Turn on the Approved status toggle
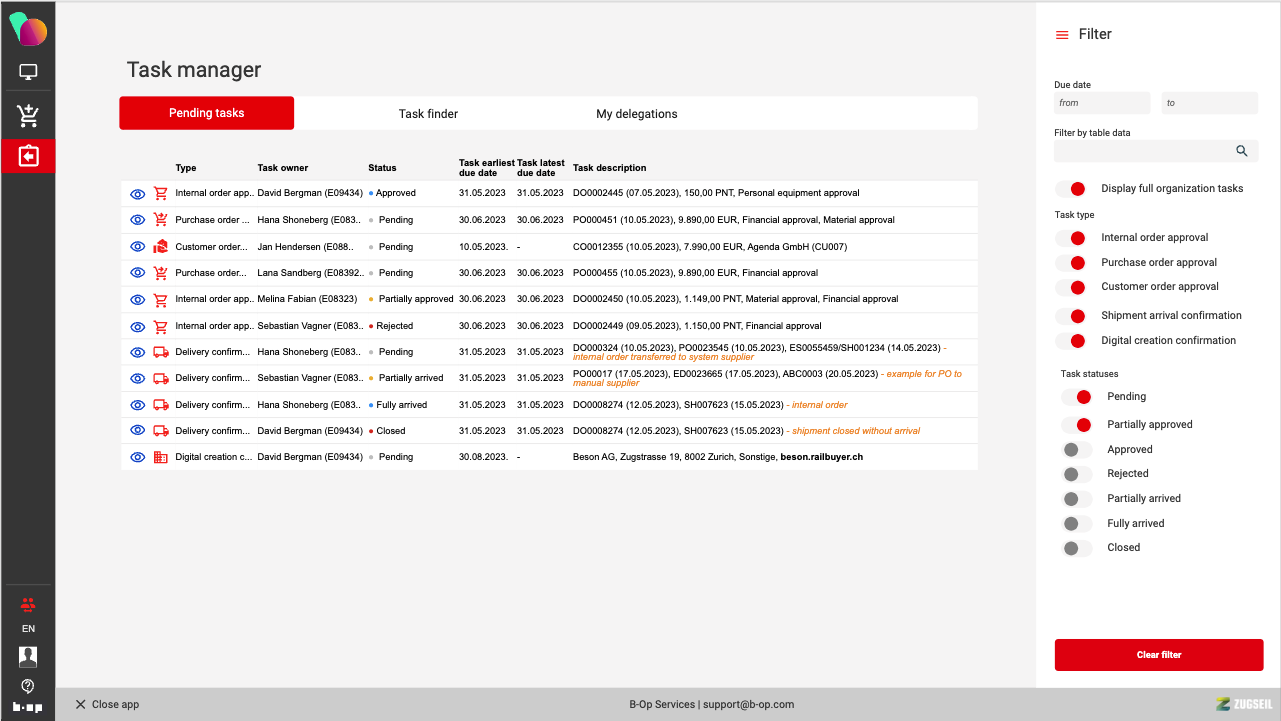The height and width of the screenshot is (721, 1281). 1076,450
